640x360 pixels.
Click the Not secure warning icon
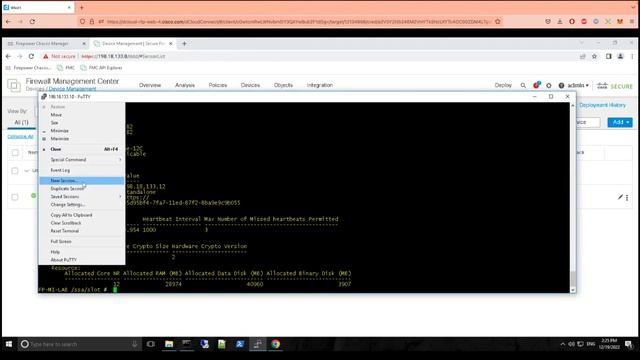point(46,56)
